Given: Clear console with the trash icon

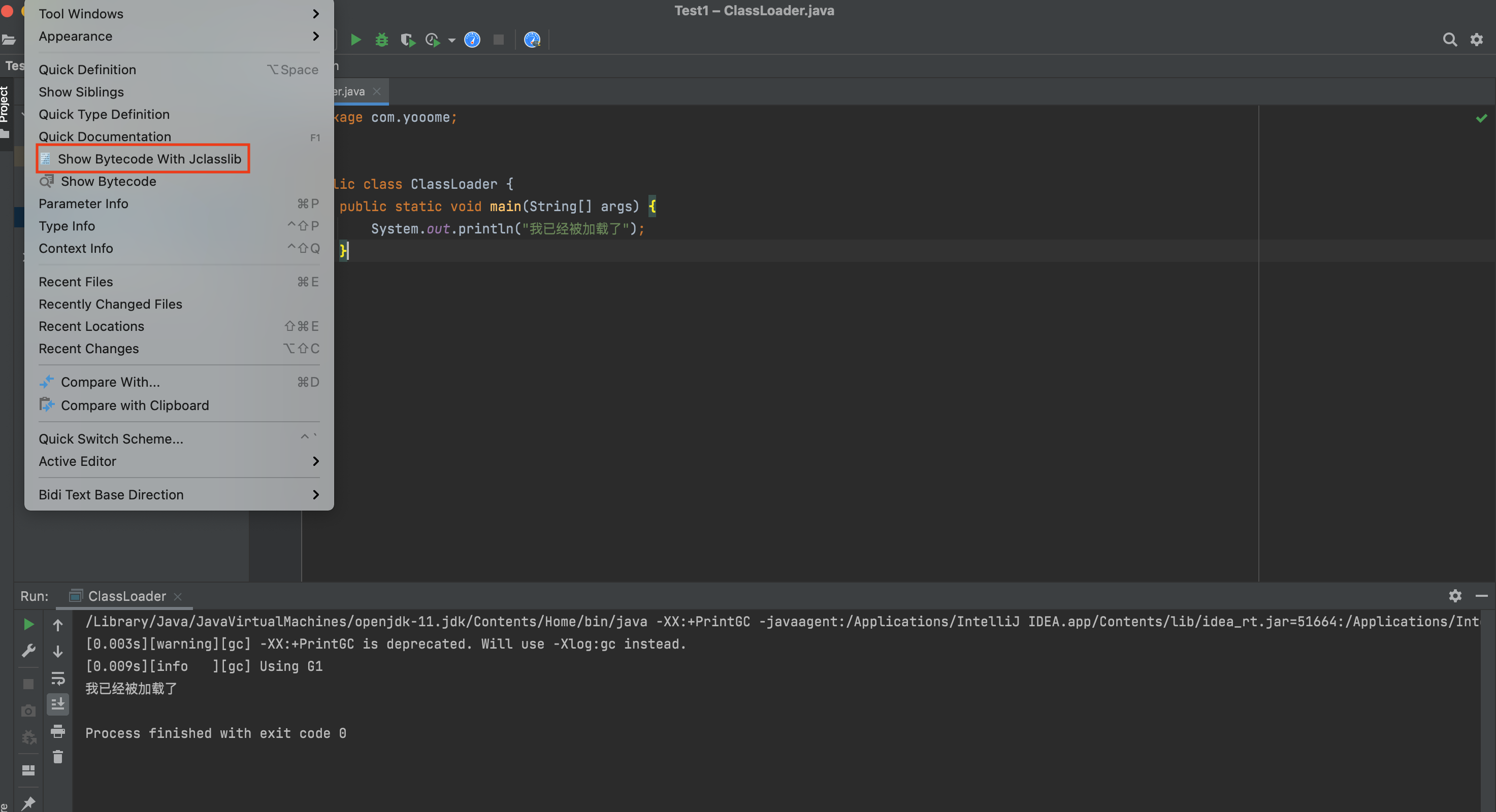Looking at the screenshot, I should click(x=57, y=757).
